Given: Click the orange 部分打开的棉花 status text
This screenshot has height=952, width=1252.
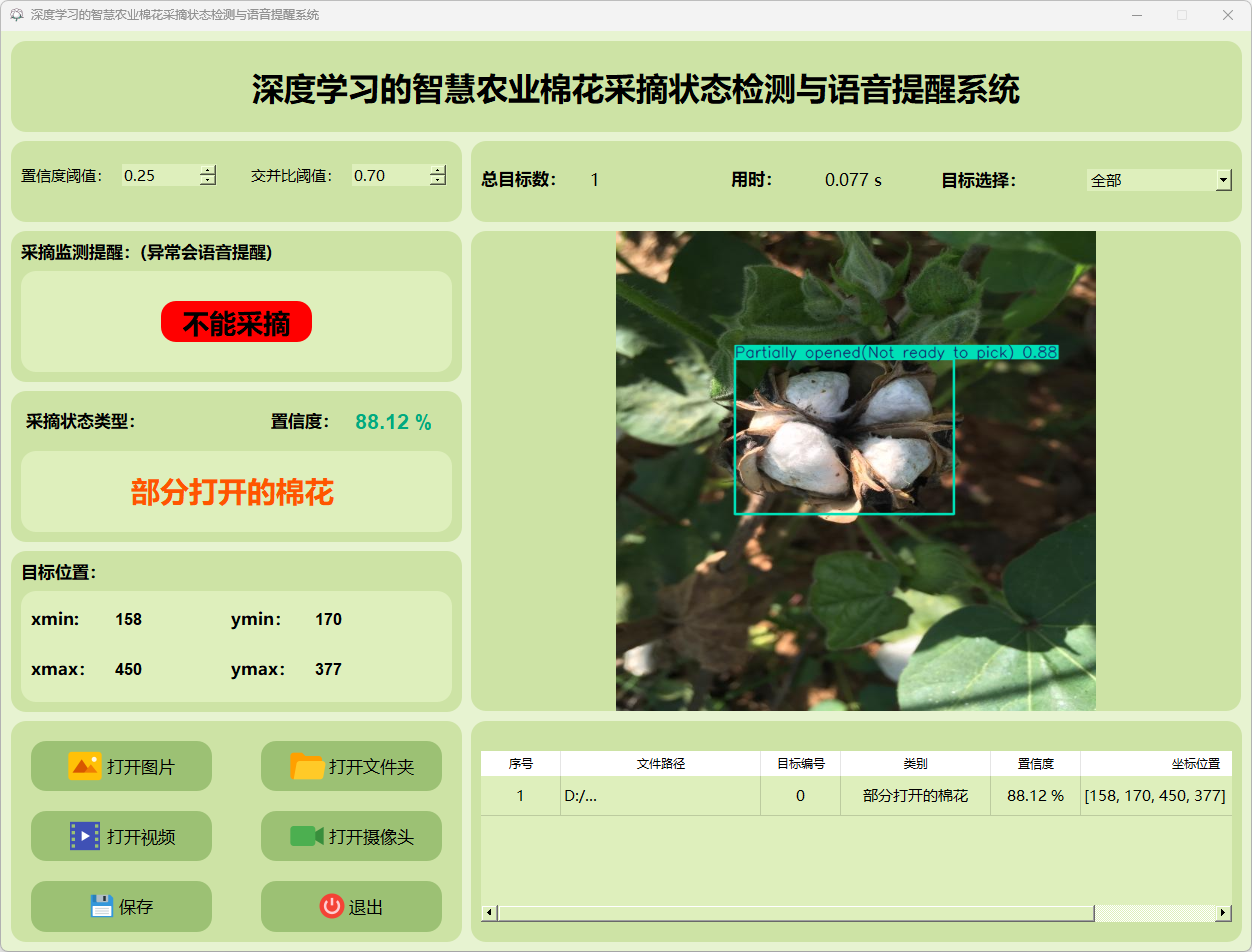Looking at the screenshot, I should tap(232, 492).
